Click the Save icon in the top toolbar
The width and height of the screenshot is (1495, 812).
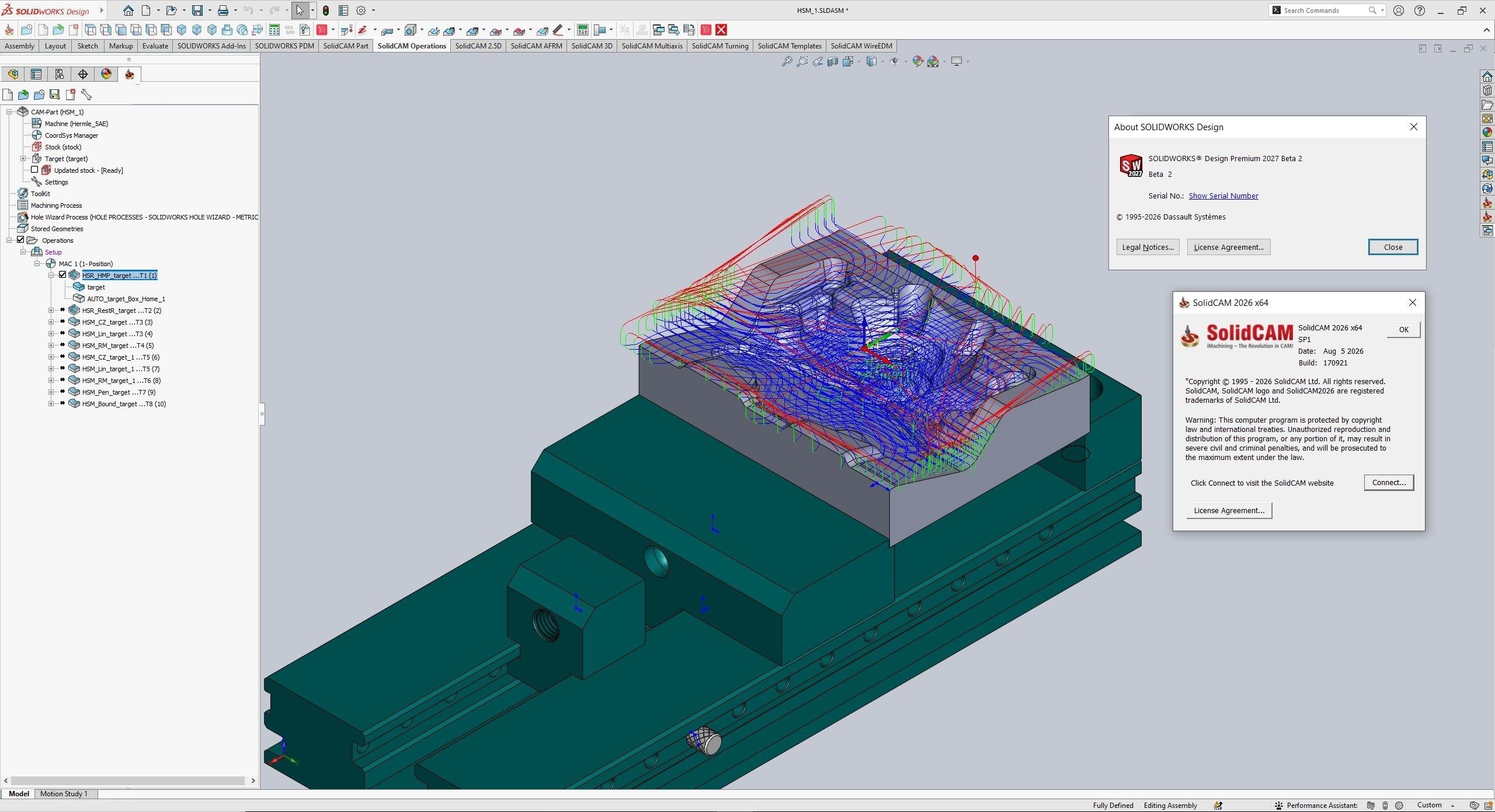(x=197, y=11)
